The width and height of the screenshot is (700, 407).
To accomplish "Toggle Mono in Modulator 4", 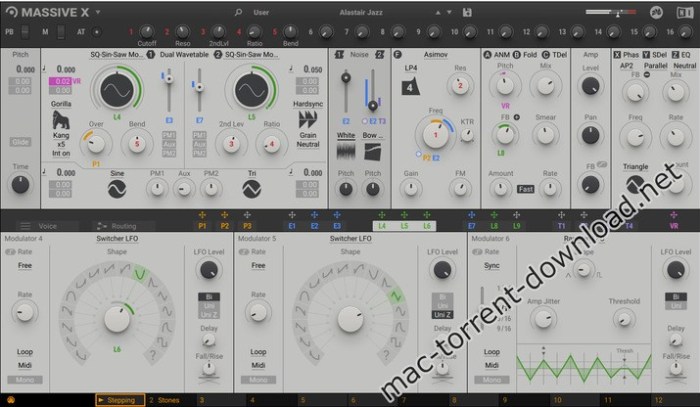I will [25, 380].
